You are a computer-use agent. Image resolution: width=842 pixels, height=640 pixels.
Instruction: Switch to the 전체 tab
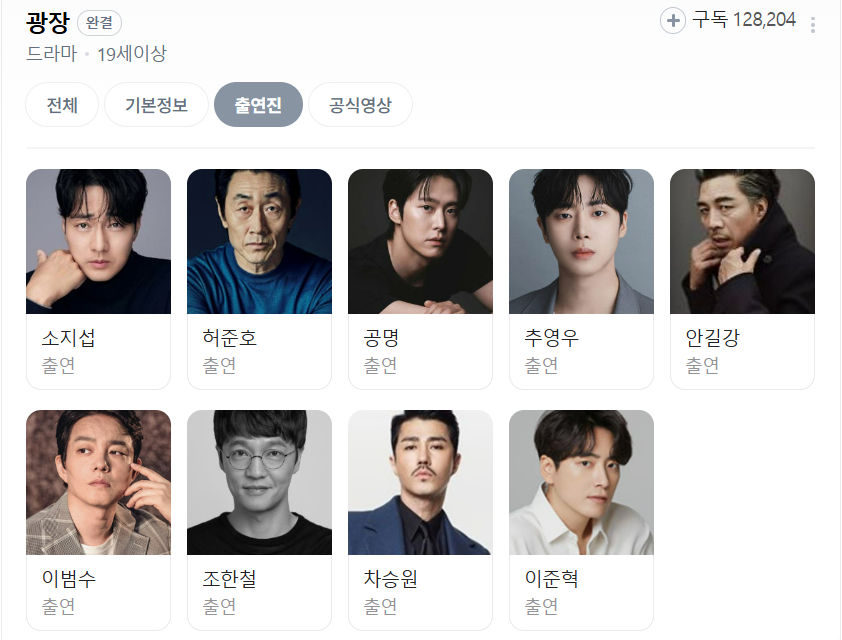pos(62,105)
